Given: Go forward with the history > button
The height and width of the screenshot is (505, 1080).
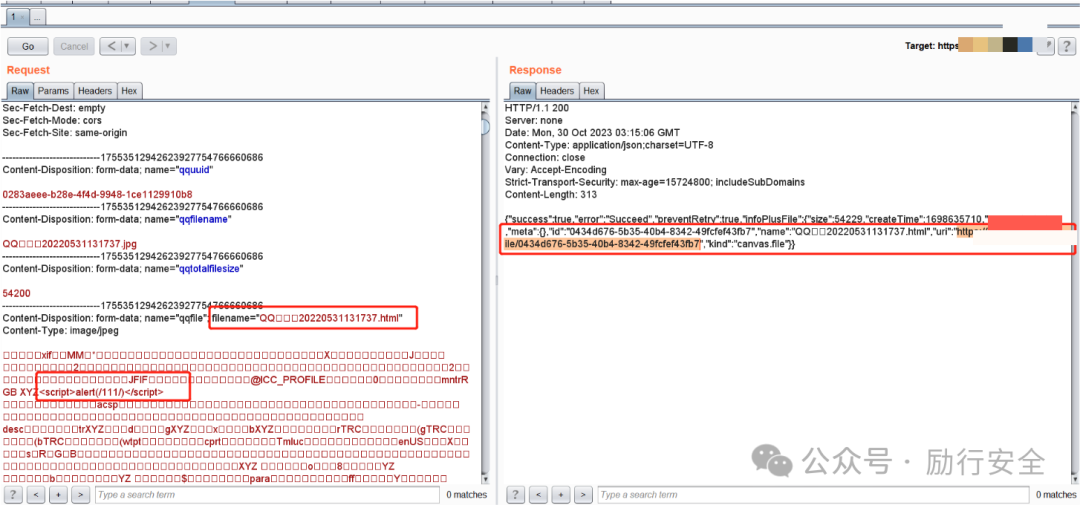Looking at the screenshot, I should tap(152, 46).
